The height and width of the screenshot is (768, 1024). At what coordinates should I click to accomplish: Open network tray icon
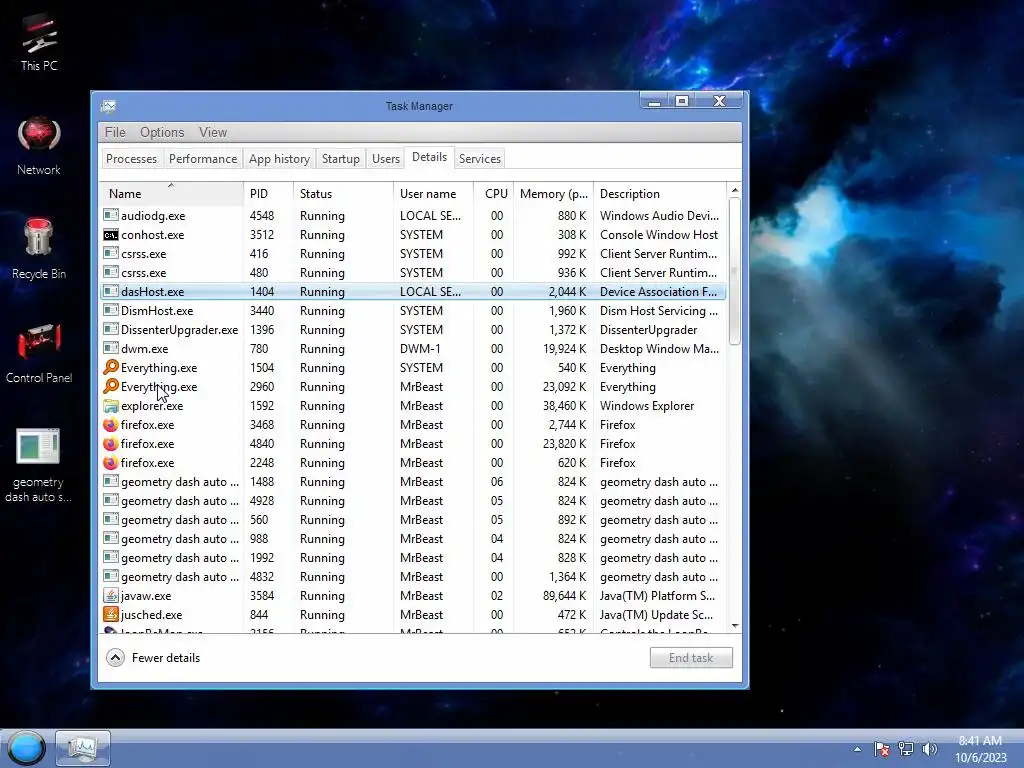906,749
